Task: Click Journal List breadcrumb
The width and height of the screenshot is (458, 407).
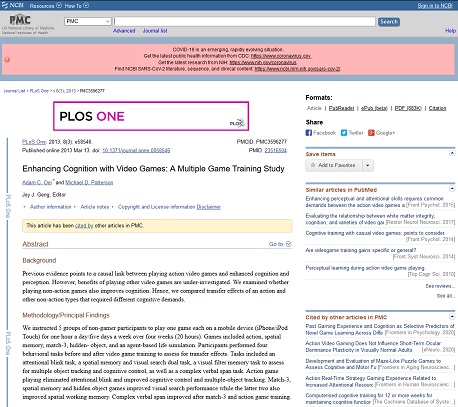Action: point(14,91)
